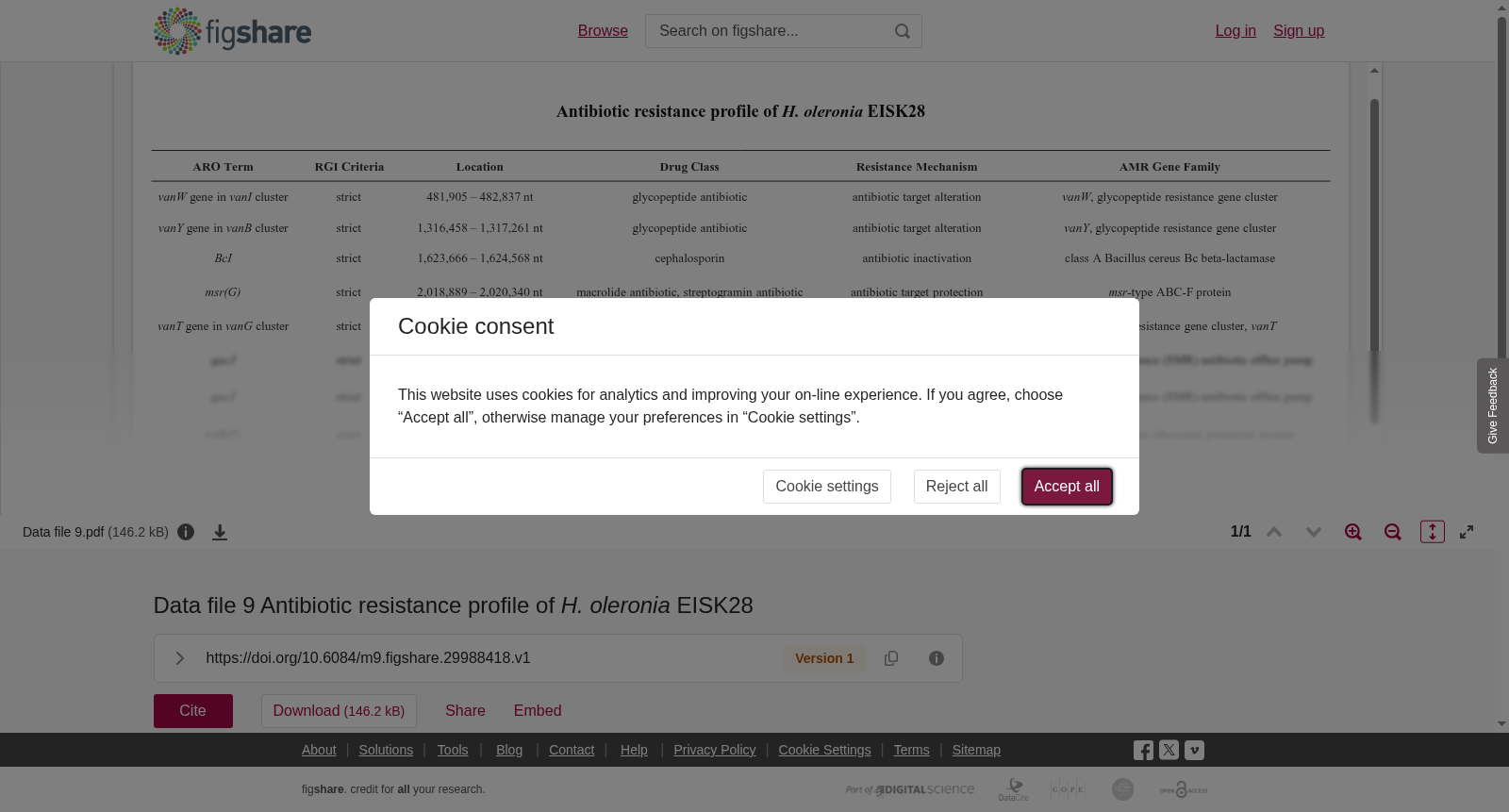
Task: Click the search magnifier icon
Action: (x=903, y=31)
